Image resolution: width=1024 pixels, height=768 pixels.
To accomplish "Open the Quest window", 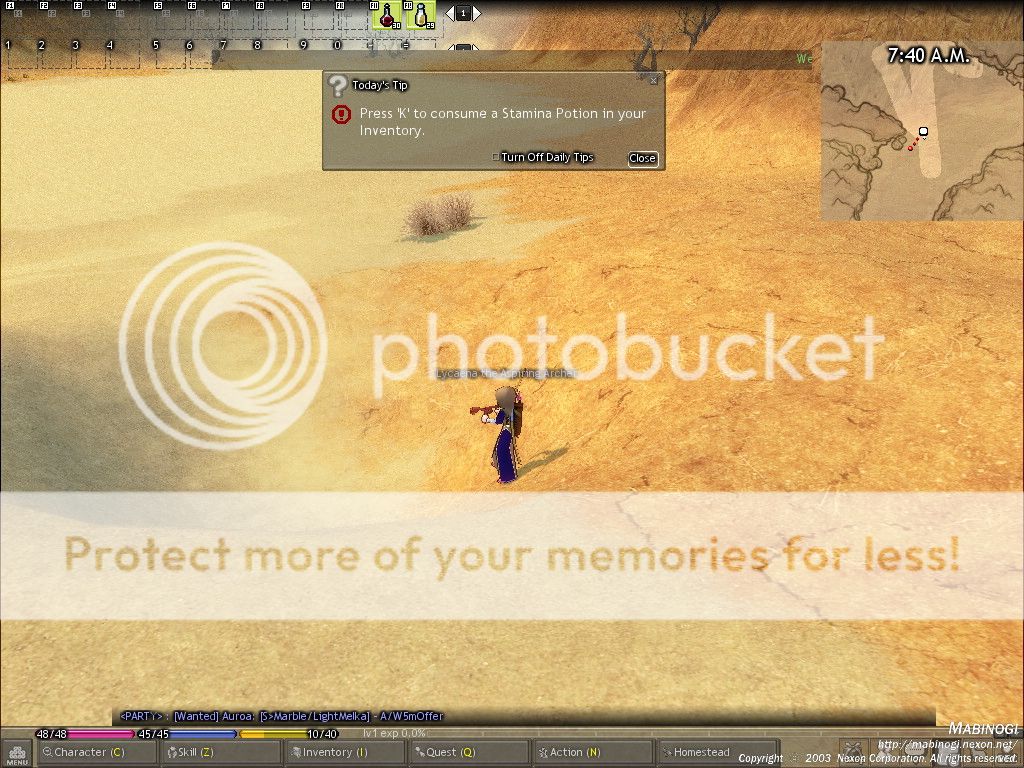I will click(x=468, y=752).
